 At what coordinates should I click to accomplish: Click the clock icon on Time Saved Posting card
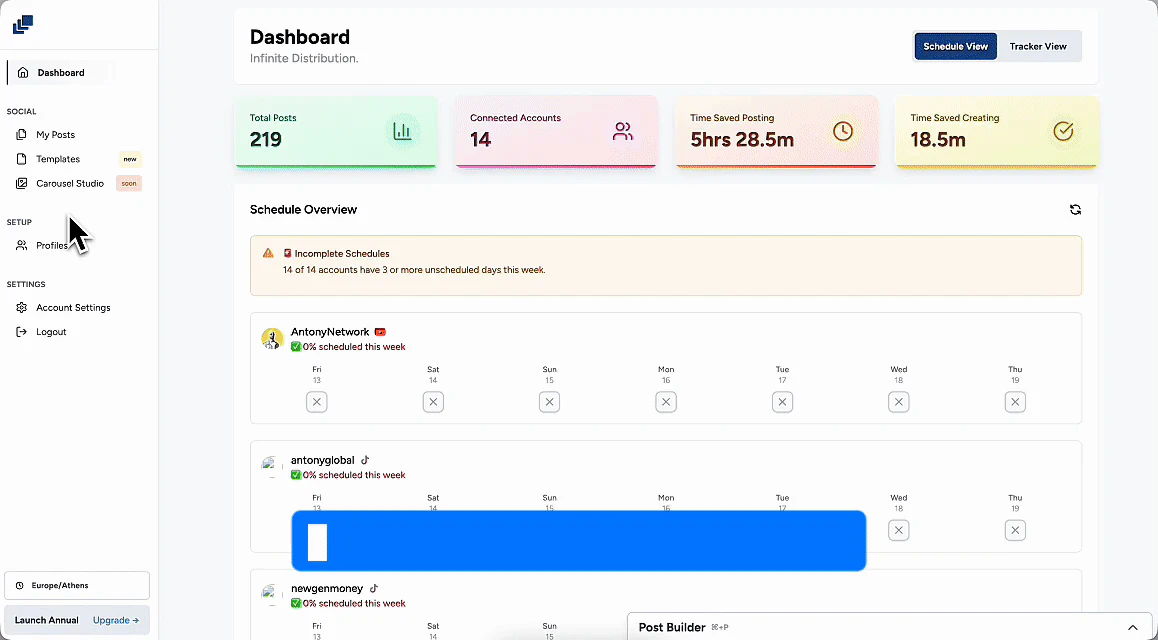tap(843, 131)
